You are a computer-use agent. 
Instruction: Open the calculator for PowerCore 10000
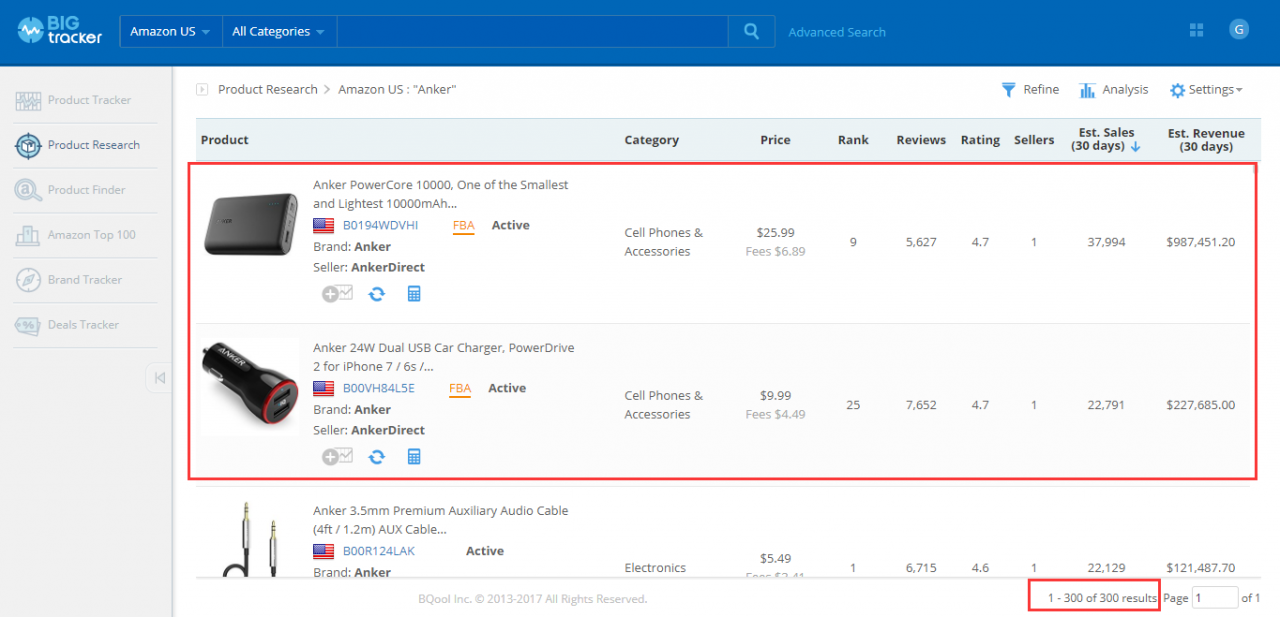[414, 294]
